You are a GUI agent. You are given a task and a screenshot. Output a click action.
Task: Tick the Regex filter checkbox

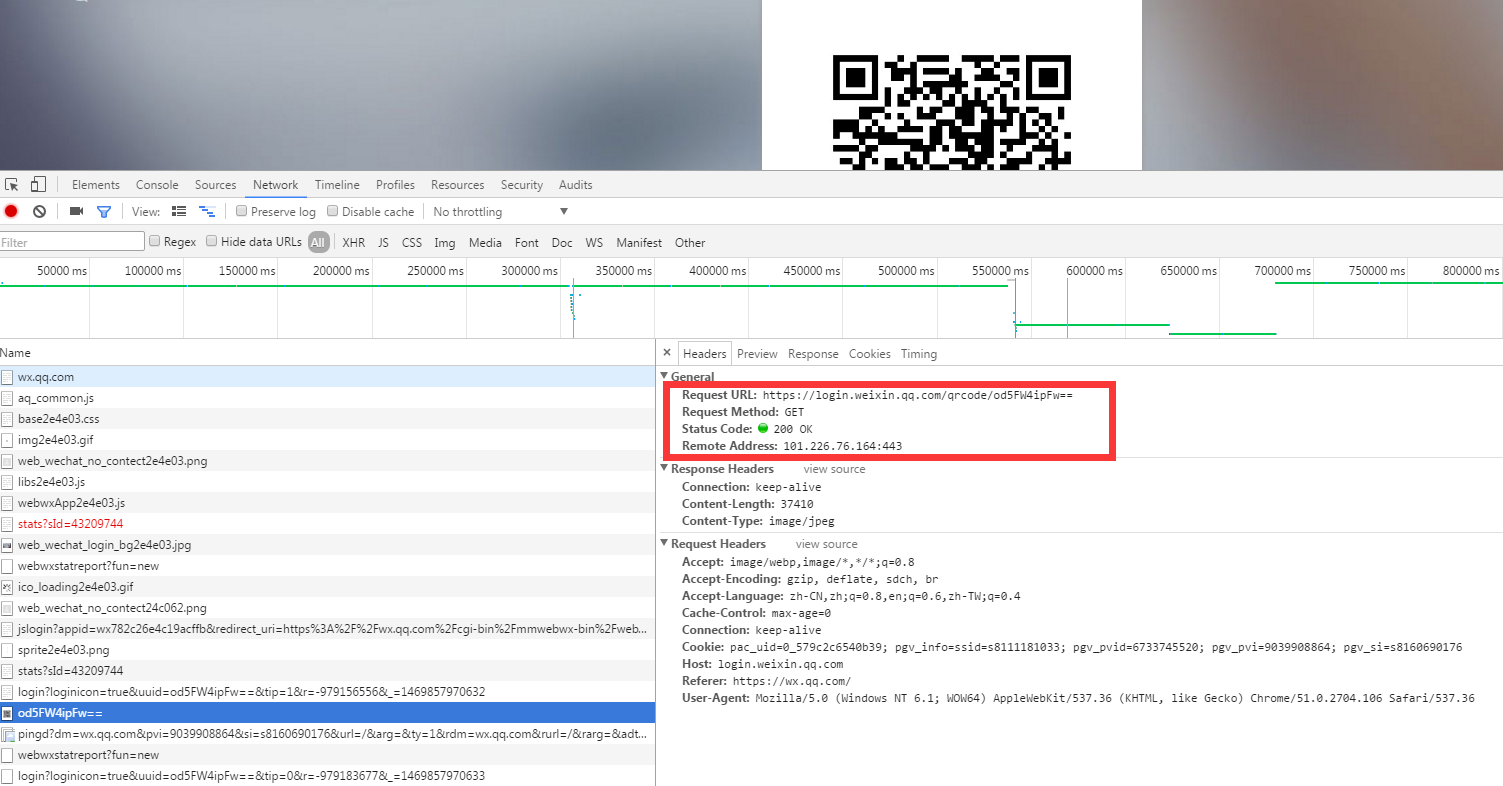click(x=155, y=241)
